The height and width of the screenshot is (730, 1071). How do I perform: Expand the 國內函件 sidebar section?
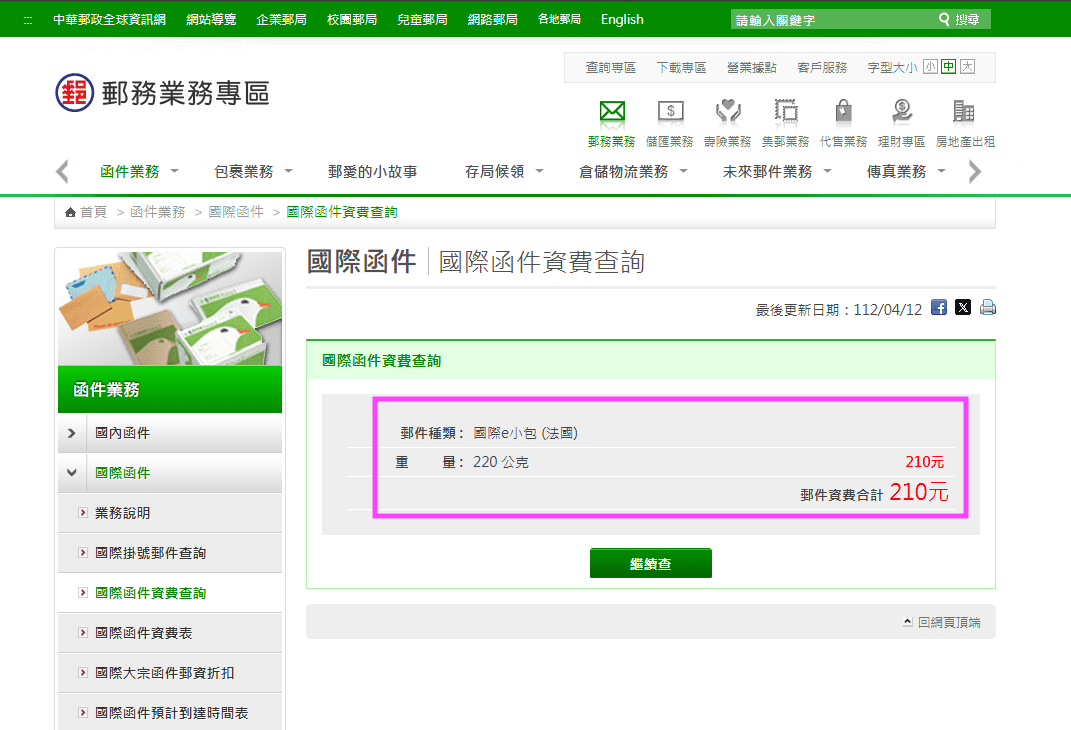[72, 433]
